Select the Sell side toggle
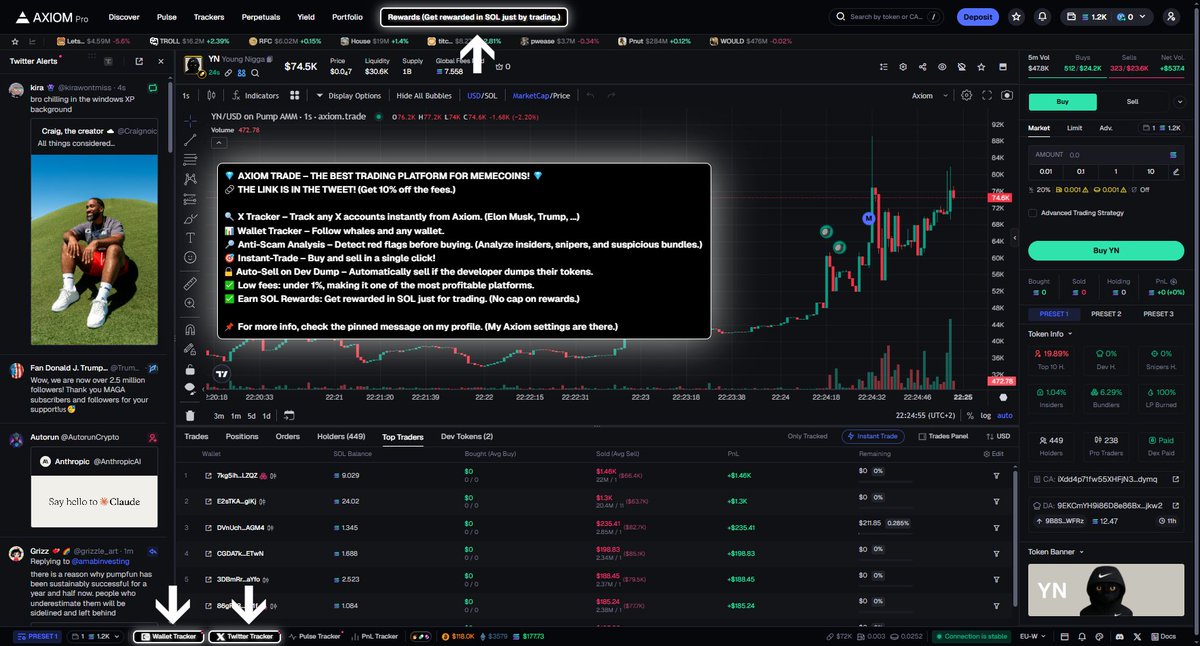1200x646 pixels. coord(1133,101)
